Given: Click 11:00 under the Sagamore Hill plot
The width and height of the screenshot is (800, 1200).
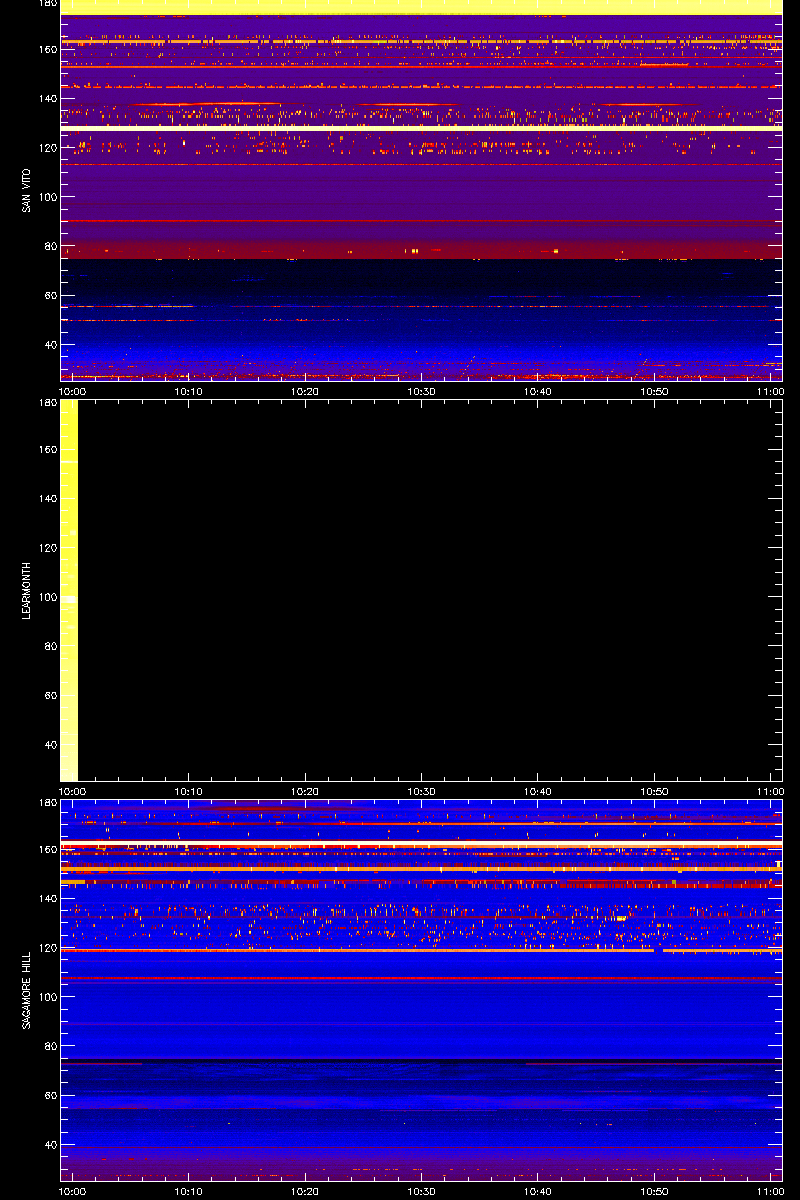Looking at the screenshot, I should [770, 1192].
